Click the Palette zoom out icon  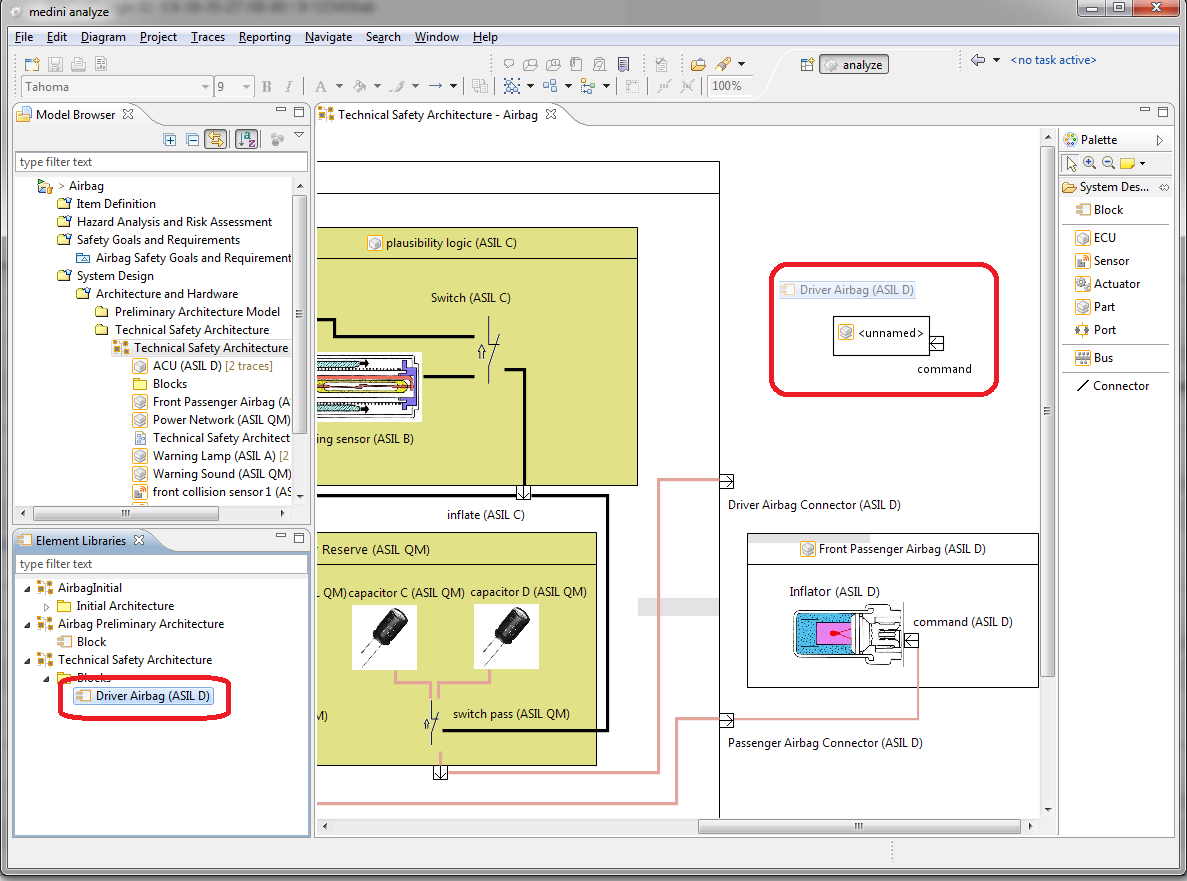point(1107,163)
